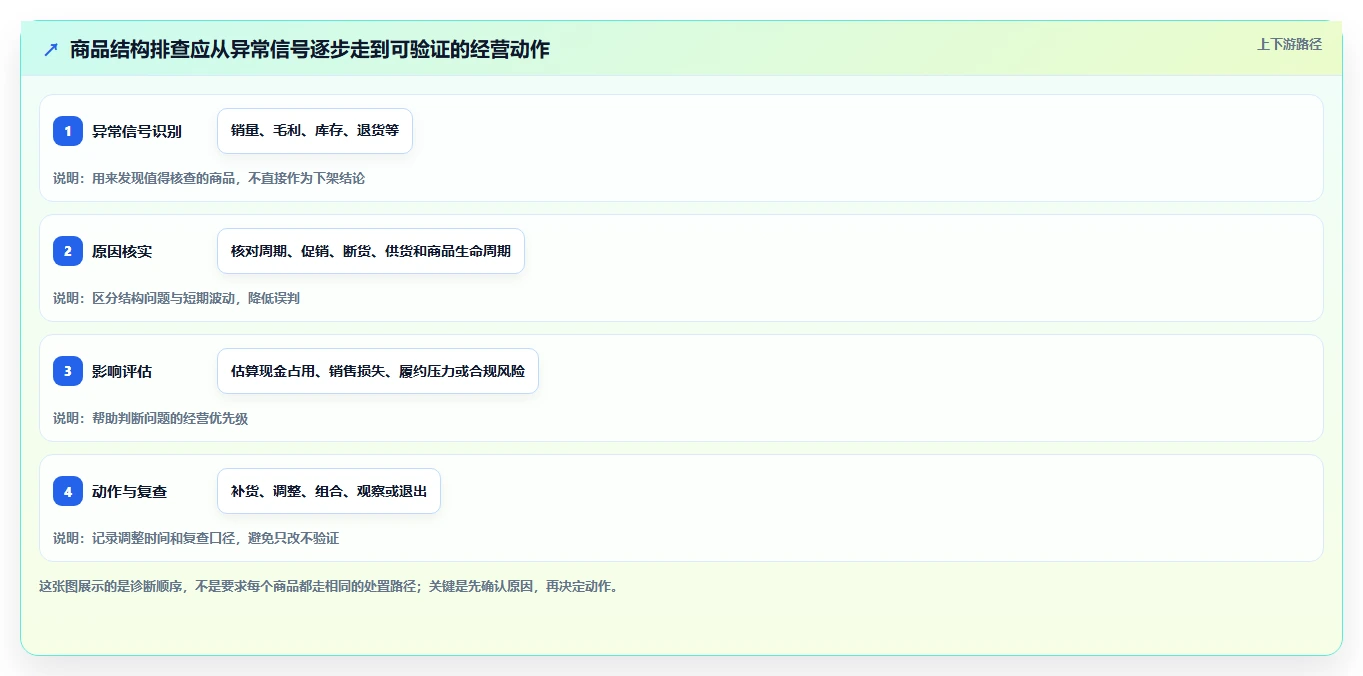Click the footer text 这张图展示的是诊断顺序
Viewport: 1363px width, 676px height.
pyautogui.click(x=328, y=586)
